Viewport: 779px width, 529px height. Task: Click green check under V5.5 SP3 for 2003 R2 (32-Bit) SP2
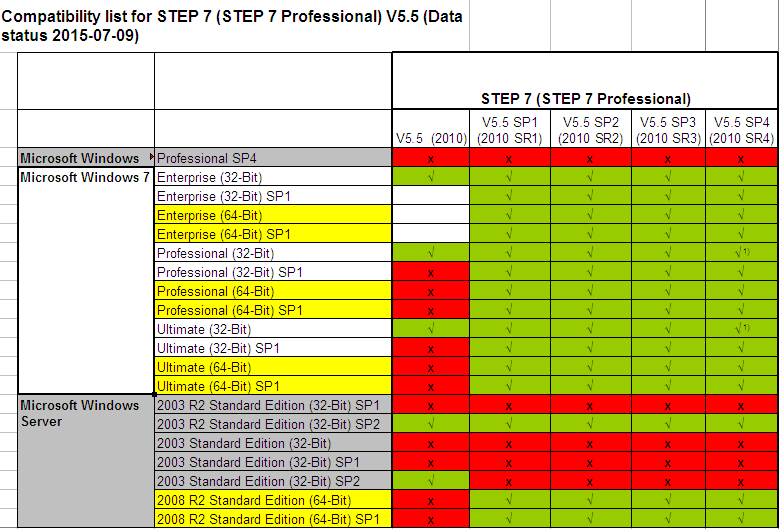(668, 423)
